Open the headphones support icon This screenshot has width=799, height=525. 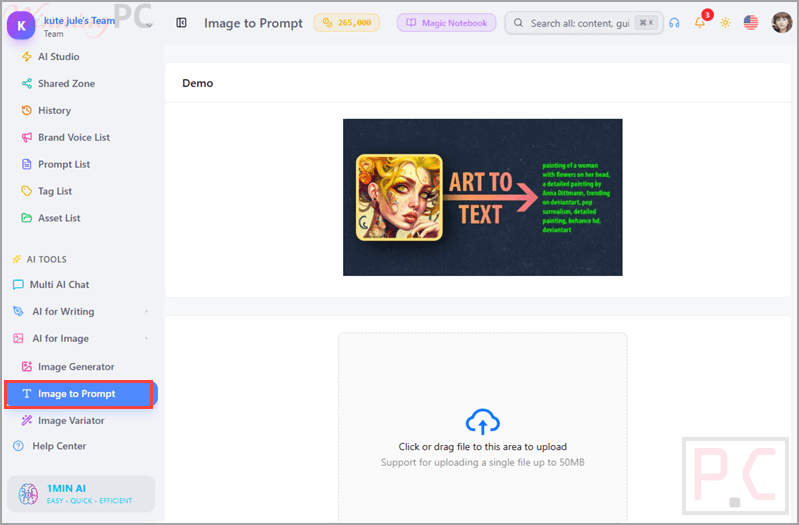[x=674, y=23]
